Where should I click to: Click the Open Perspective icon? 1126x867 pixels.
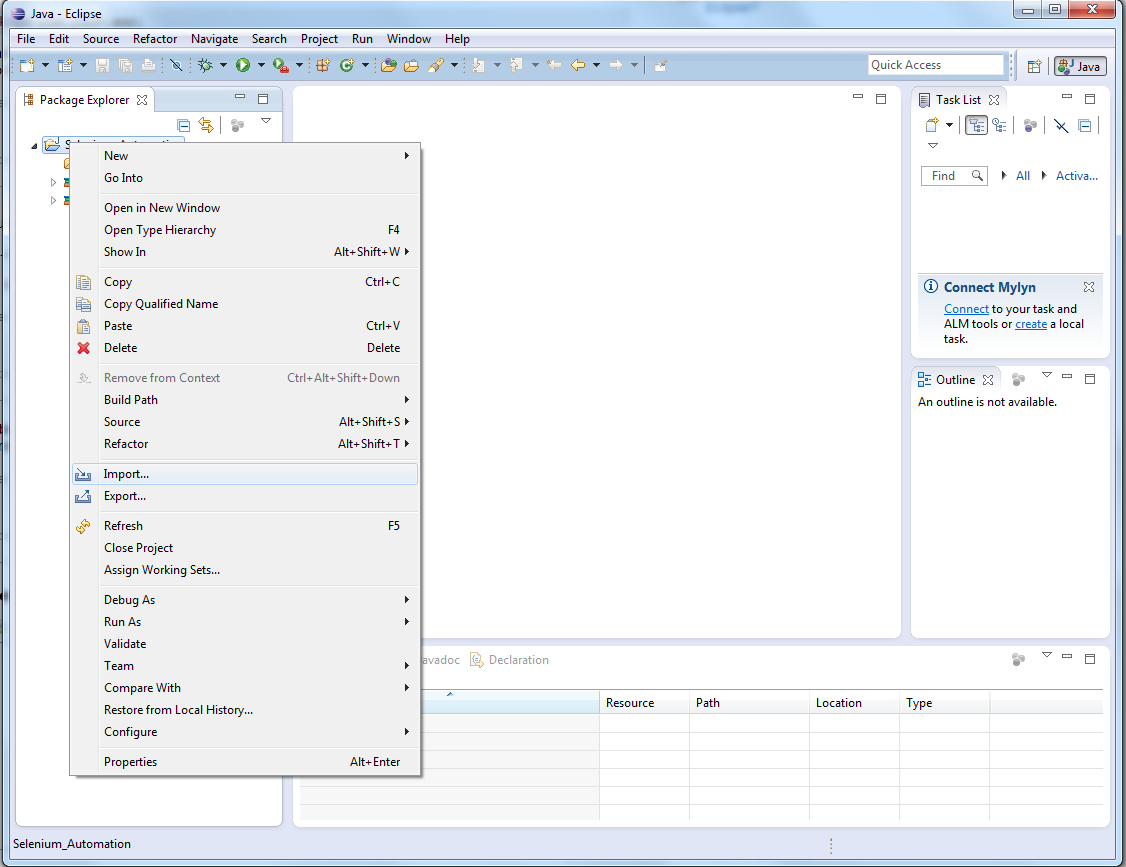pos(1034,66)
